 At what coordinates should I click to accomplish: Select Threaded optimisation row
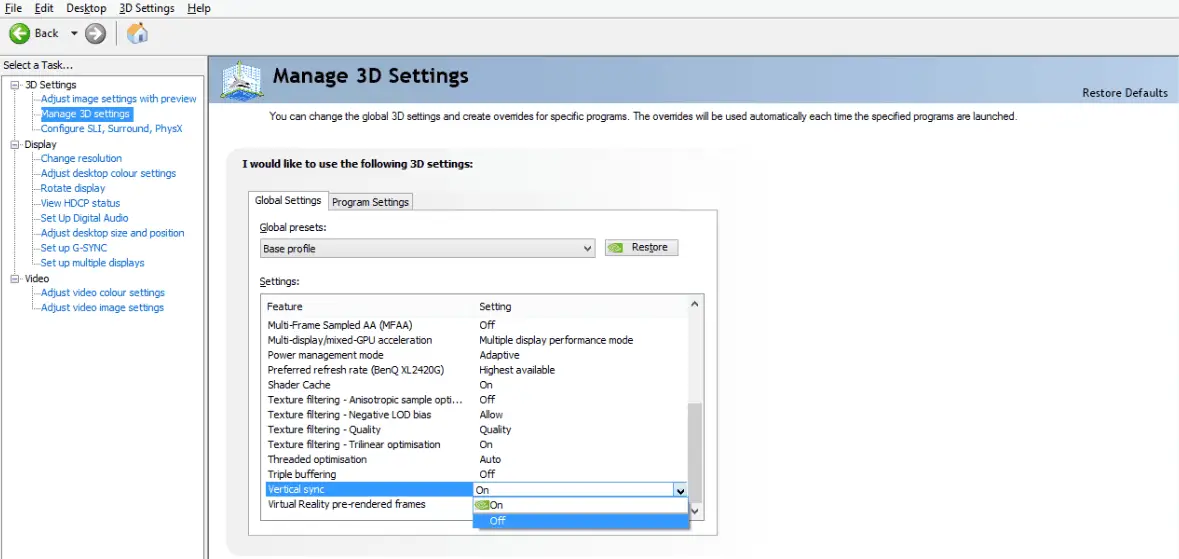click(x=476, y=460)
